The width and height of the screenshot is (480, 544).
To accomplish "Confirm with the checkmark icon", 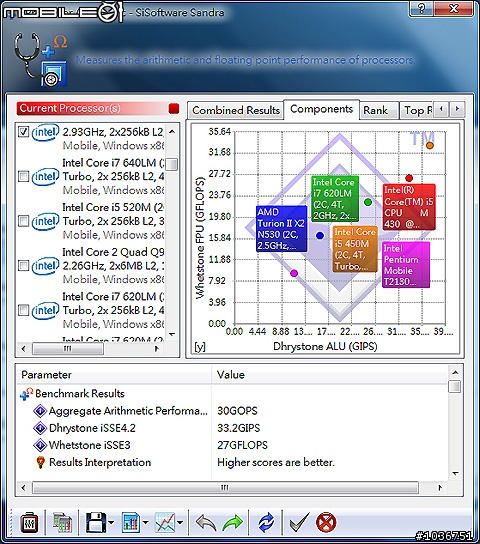I will [x=299, y=522].
